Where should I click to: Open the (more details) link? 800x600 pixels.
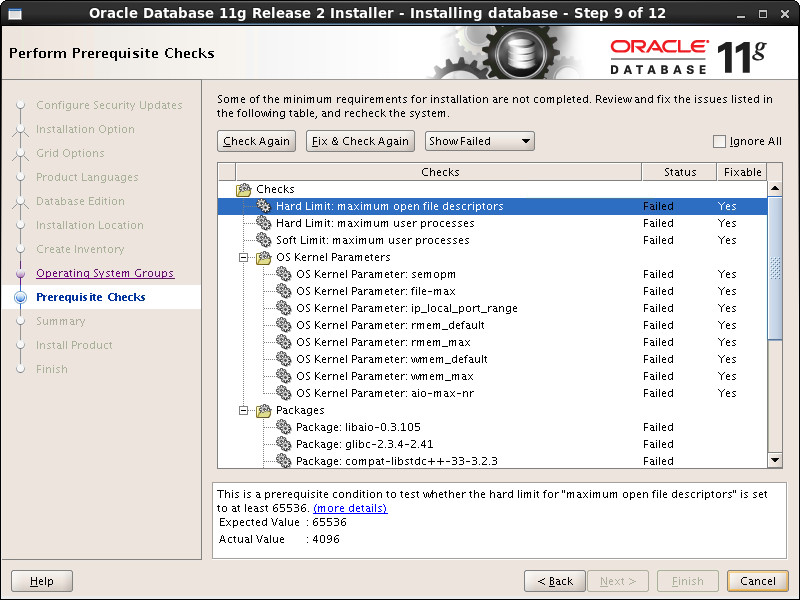(x=350, y=508)
